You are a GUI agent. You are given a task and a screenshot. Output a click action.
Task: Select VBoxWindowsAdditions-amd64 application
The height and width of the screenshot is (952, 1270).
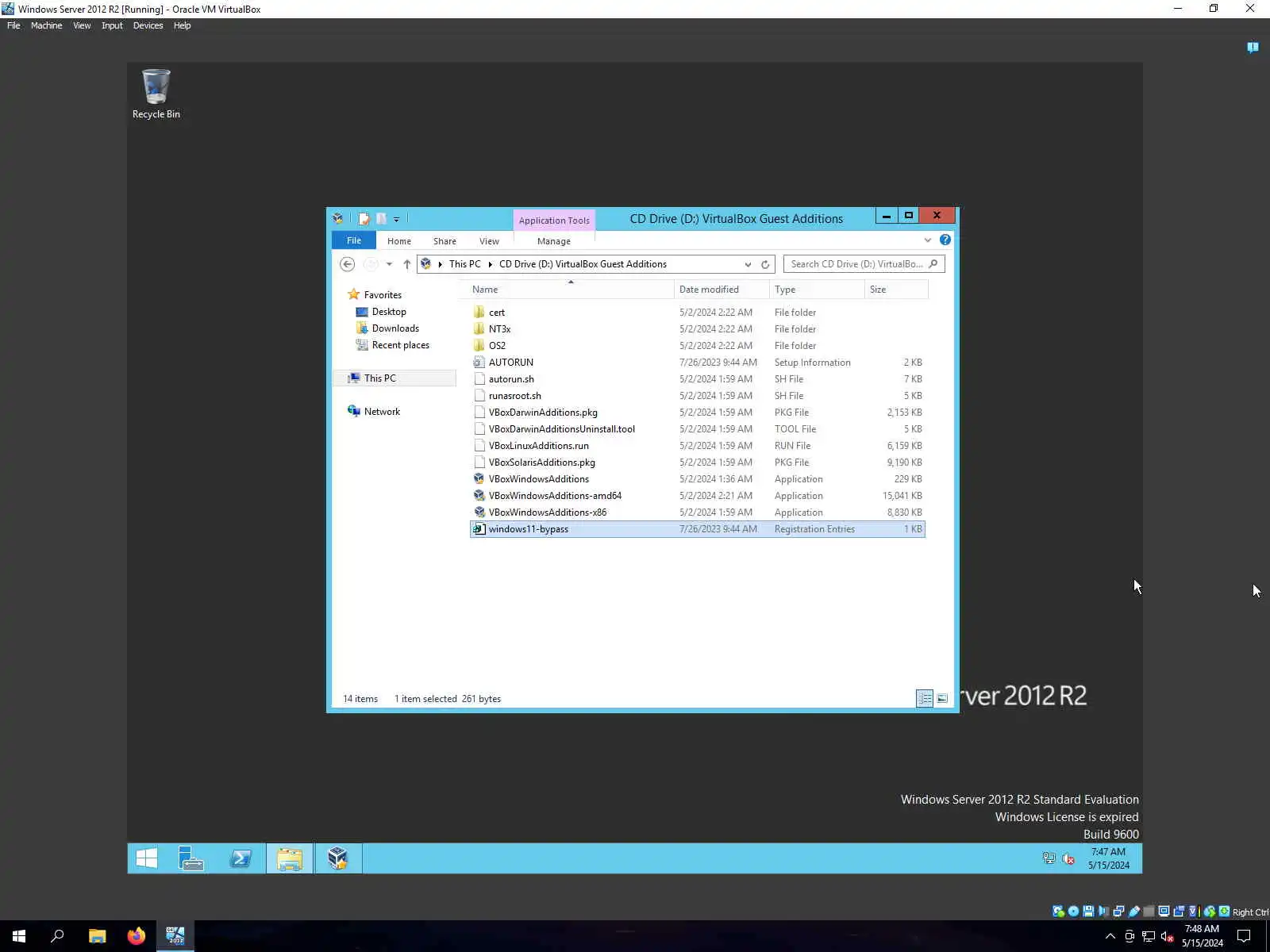click(698, 496)
